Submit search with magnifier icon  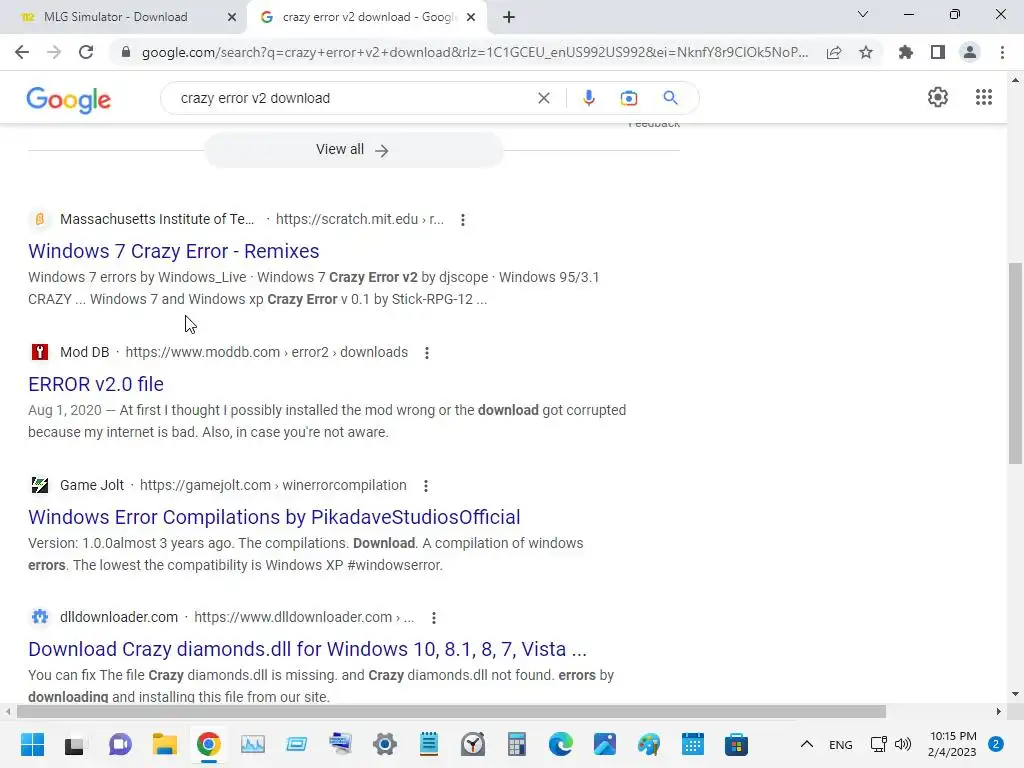point(670,98)
